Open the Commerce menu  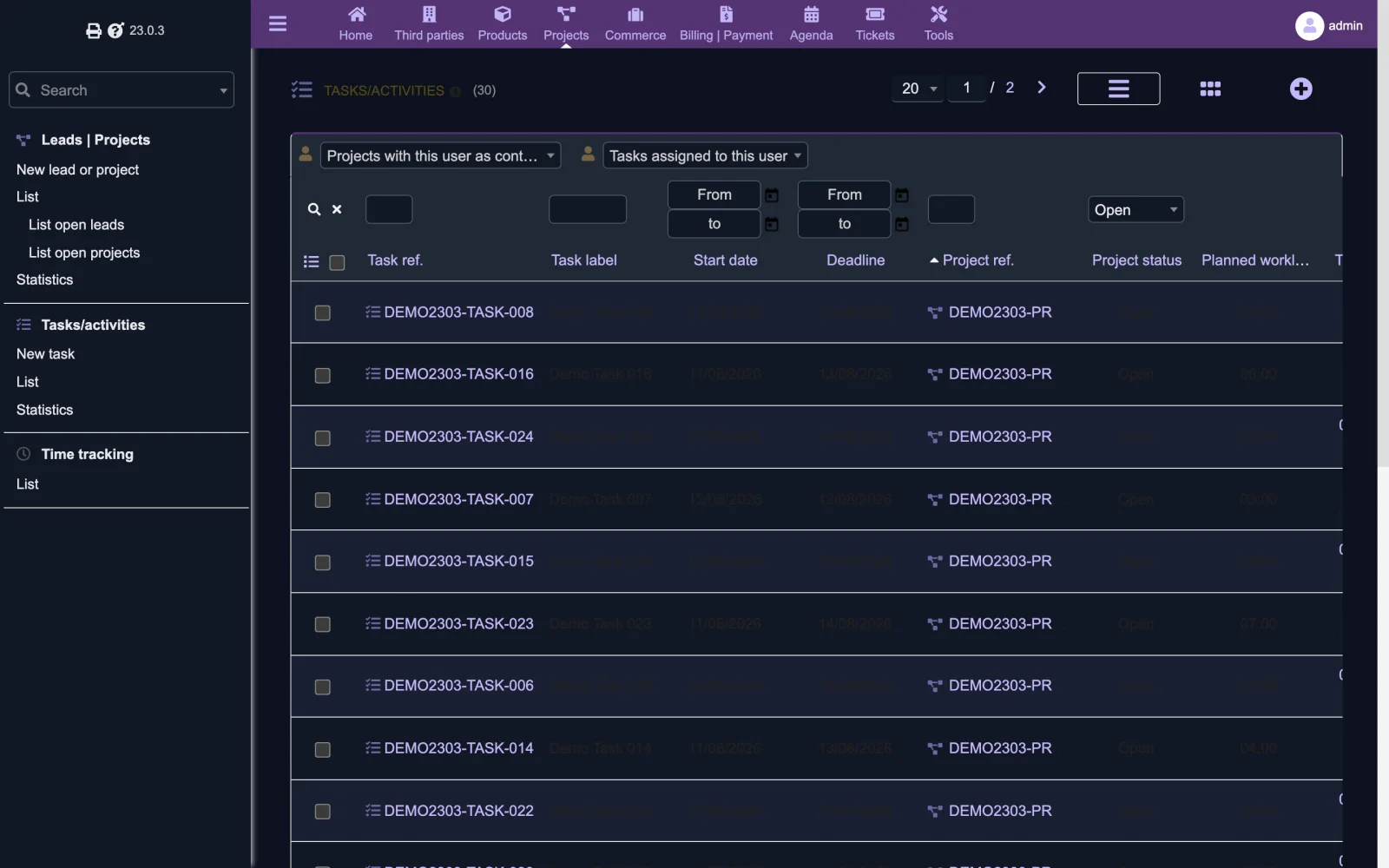[635, 24]
